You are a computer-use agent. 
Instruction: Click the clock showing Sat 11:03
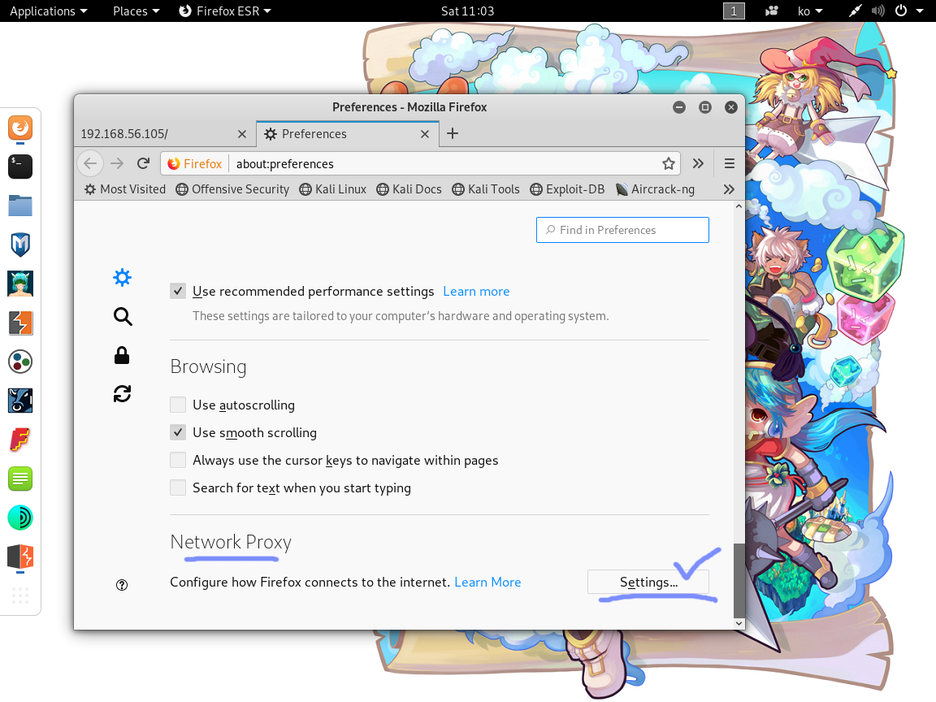point(467,11)
